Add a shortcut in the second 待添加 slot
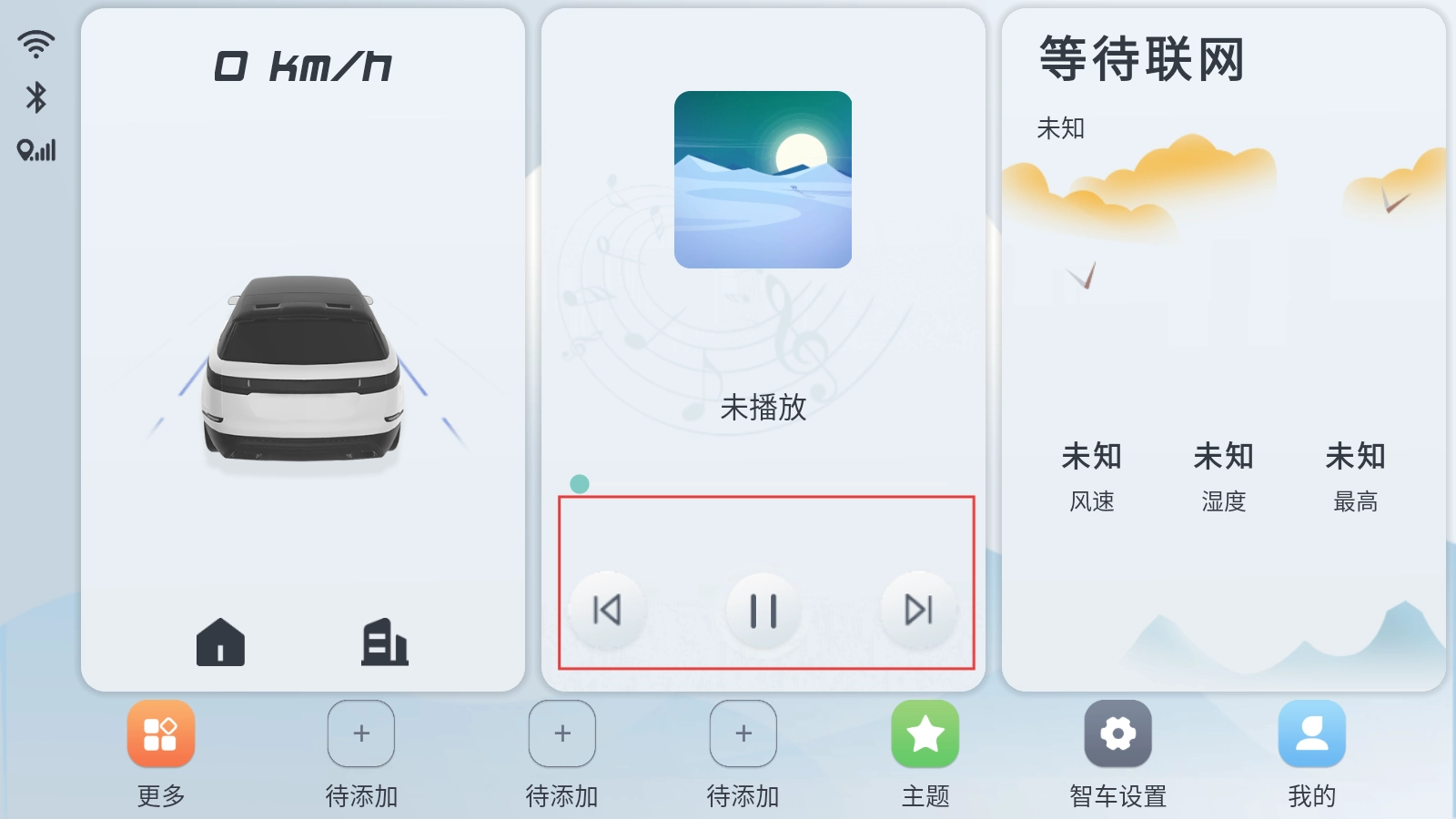Image resolution: width=1456 pixels, height=819 pixels. click(x=562, y=733)
